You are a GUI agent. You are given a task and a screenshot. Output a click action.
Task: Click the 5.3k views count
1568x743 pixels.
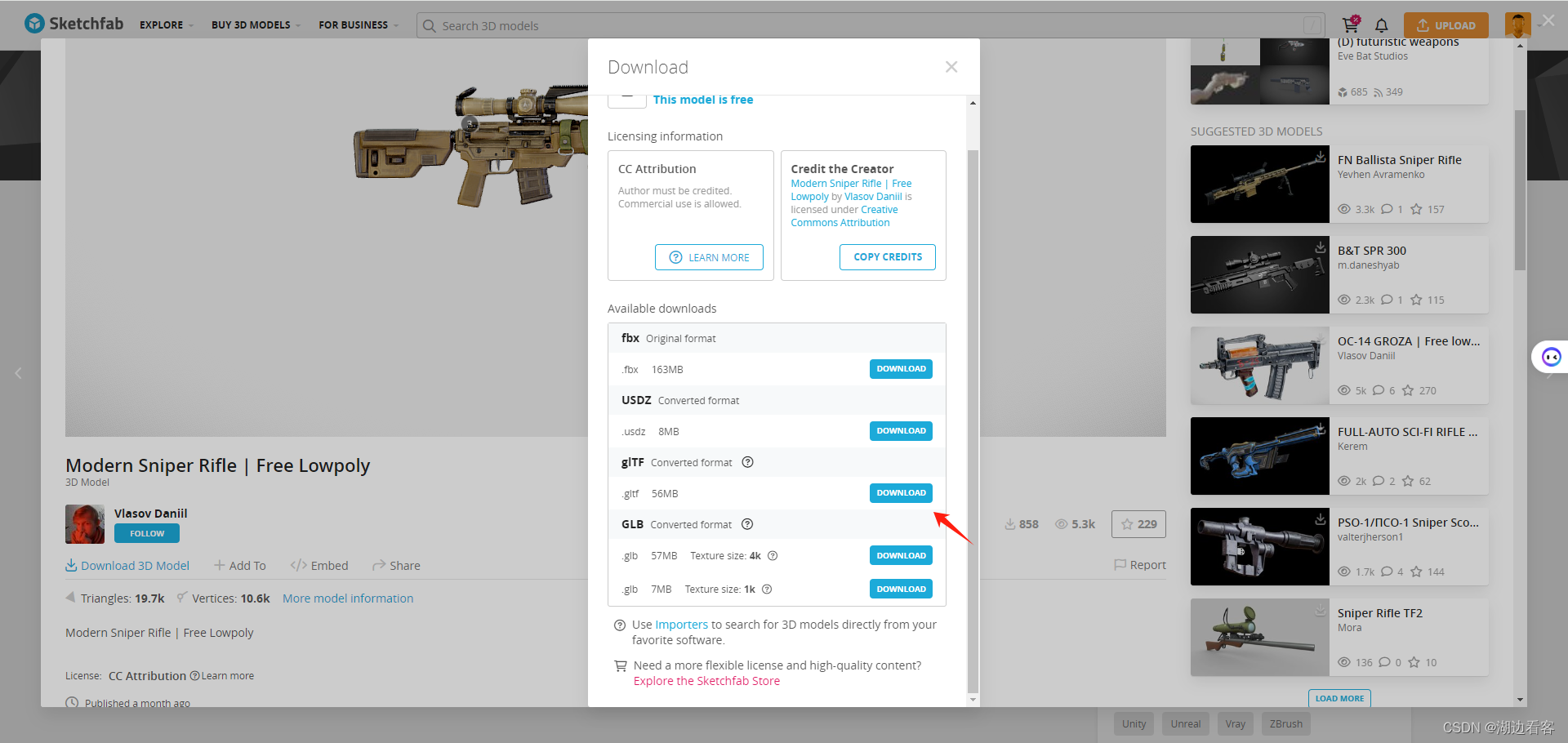(x=1075, y=524)
